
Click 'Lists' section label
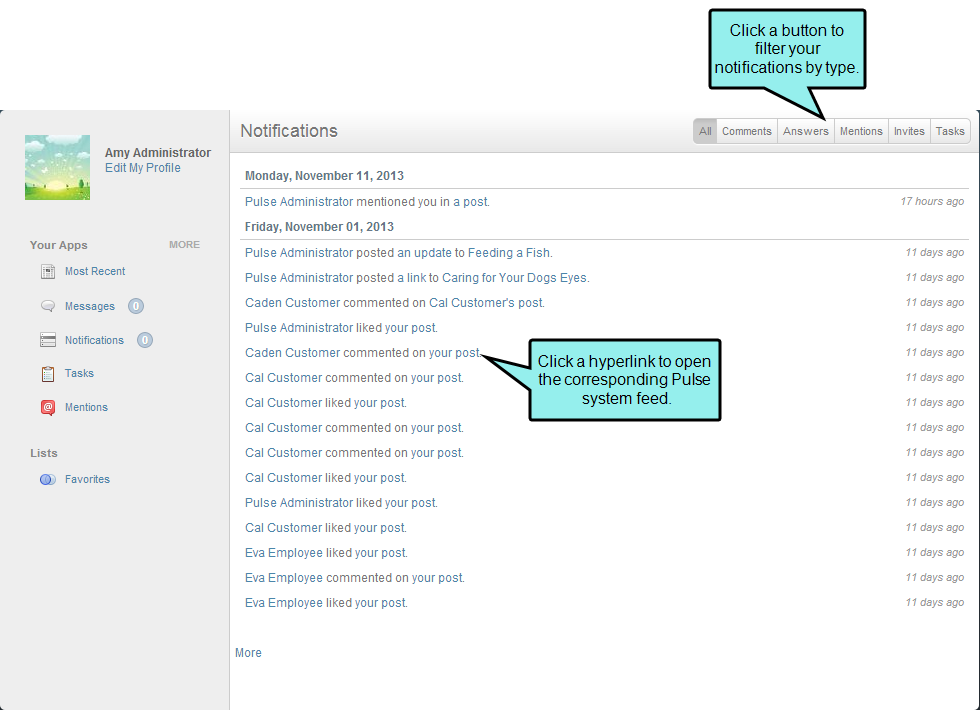coord(44,453)
